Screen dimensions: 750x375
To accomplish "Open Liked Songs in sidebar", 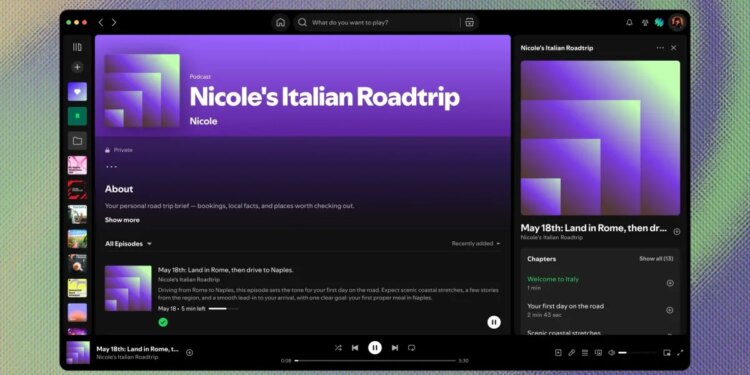I will point(77,91).
